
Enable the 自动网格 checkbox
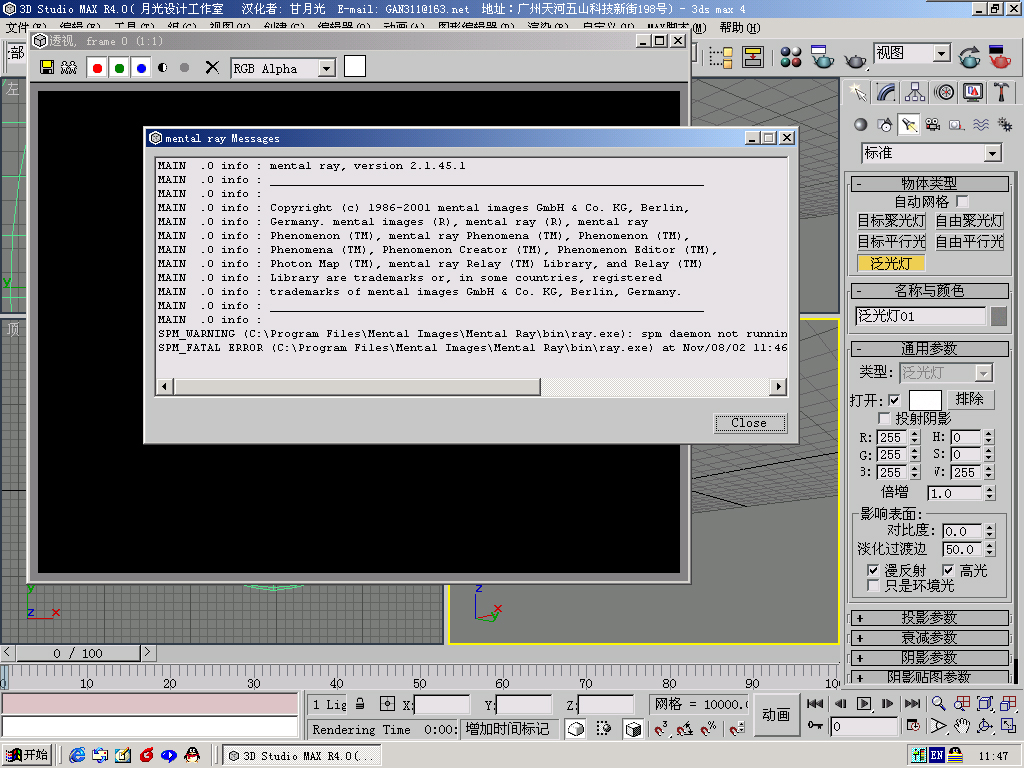(962, 202)
